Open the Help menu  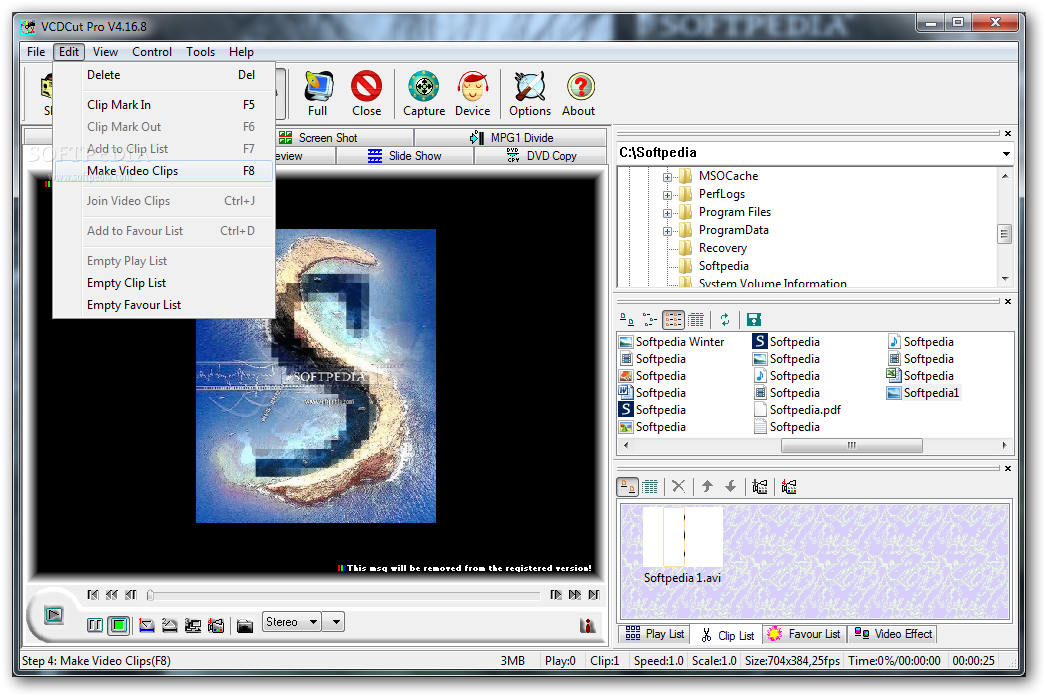click(x=241, y=51)
